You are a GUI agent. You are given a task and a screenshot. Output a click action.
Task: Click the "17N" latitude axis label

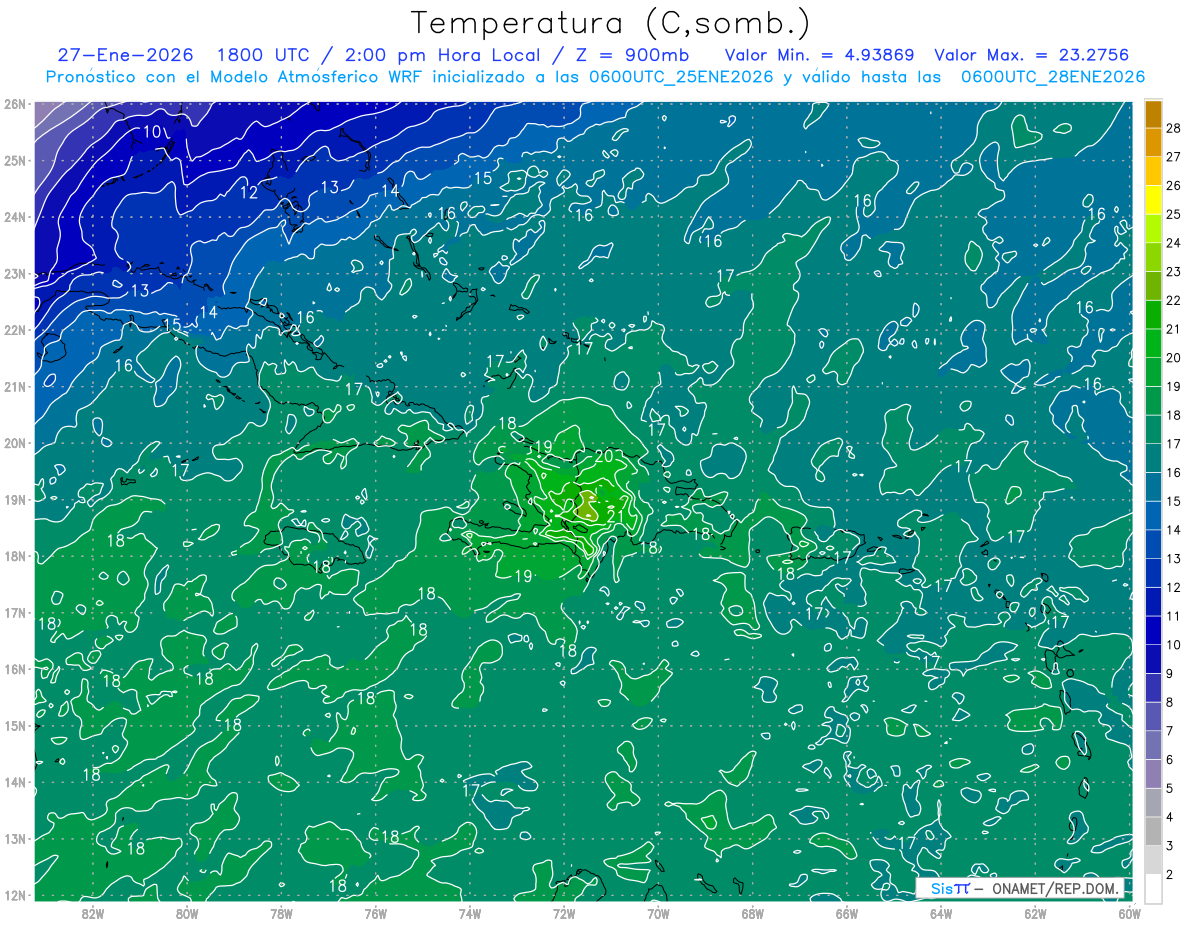pyautogui.click(x=15, y=612)
